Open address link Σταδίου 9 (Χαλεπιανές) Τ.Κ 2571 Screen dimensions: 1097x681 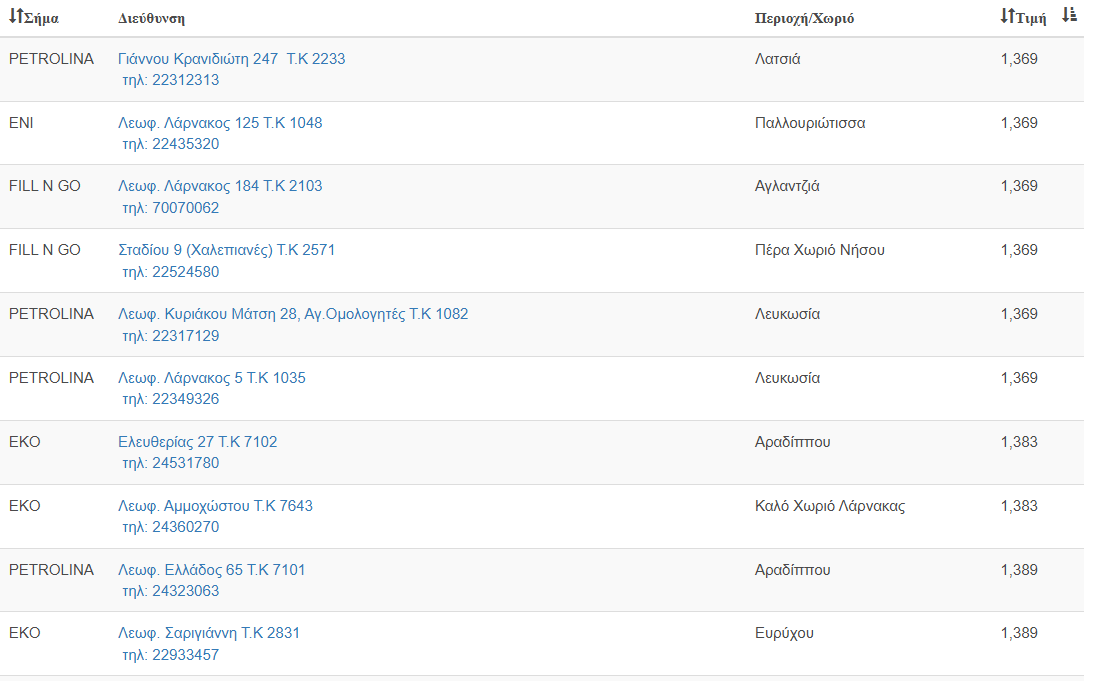pyautogui.click(x=227, y=250)
